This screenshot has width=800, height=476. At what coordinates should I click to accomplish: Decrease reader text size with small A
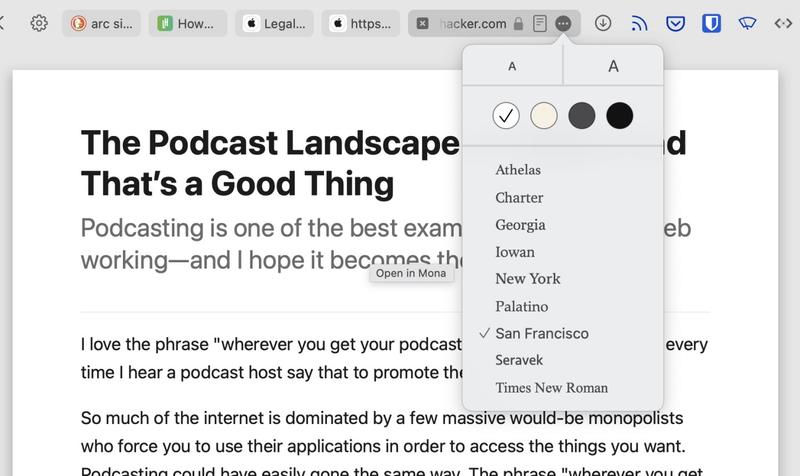(512, 66)
